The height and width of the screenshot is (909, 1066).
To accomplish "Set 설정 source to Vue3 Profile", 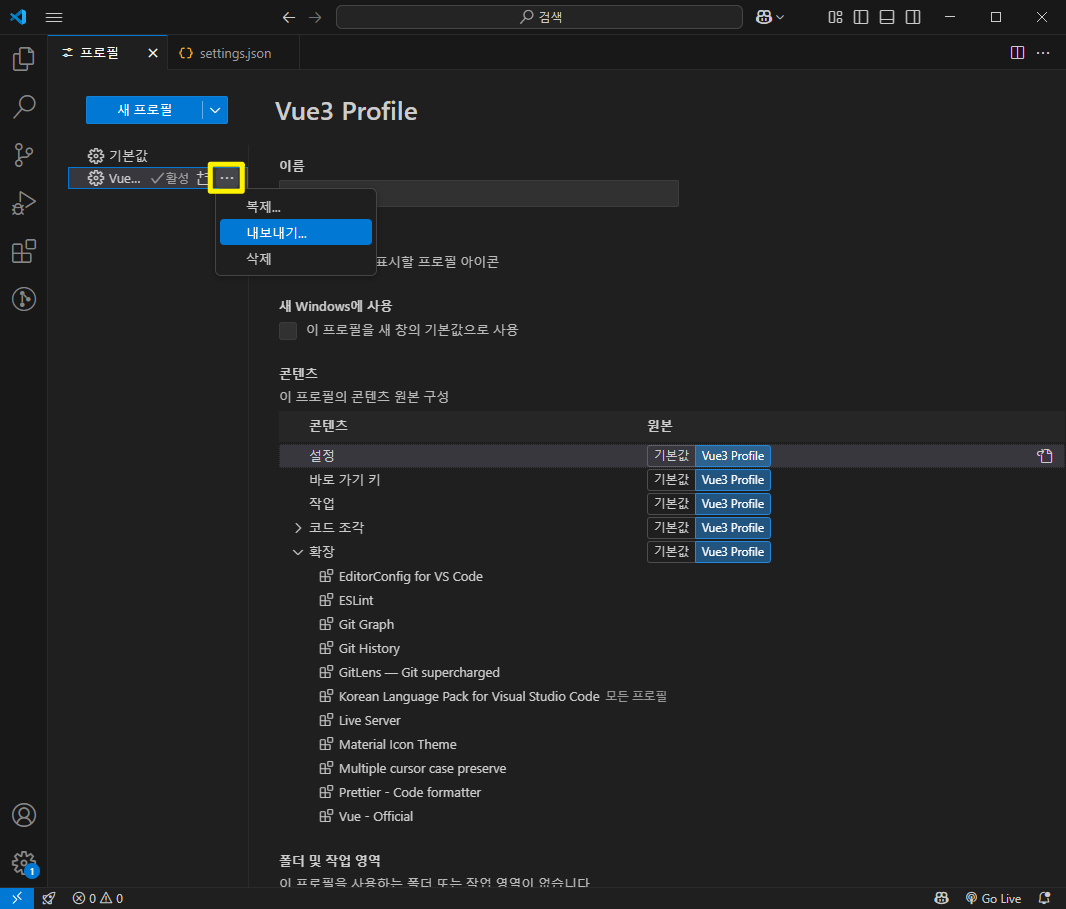I will coord(732,456).
